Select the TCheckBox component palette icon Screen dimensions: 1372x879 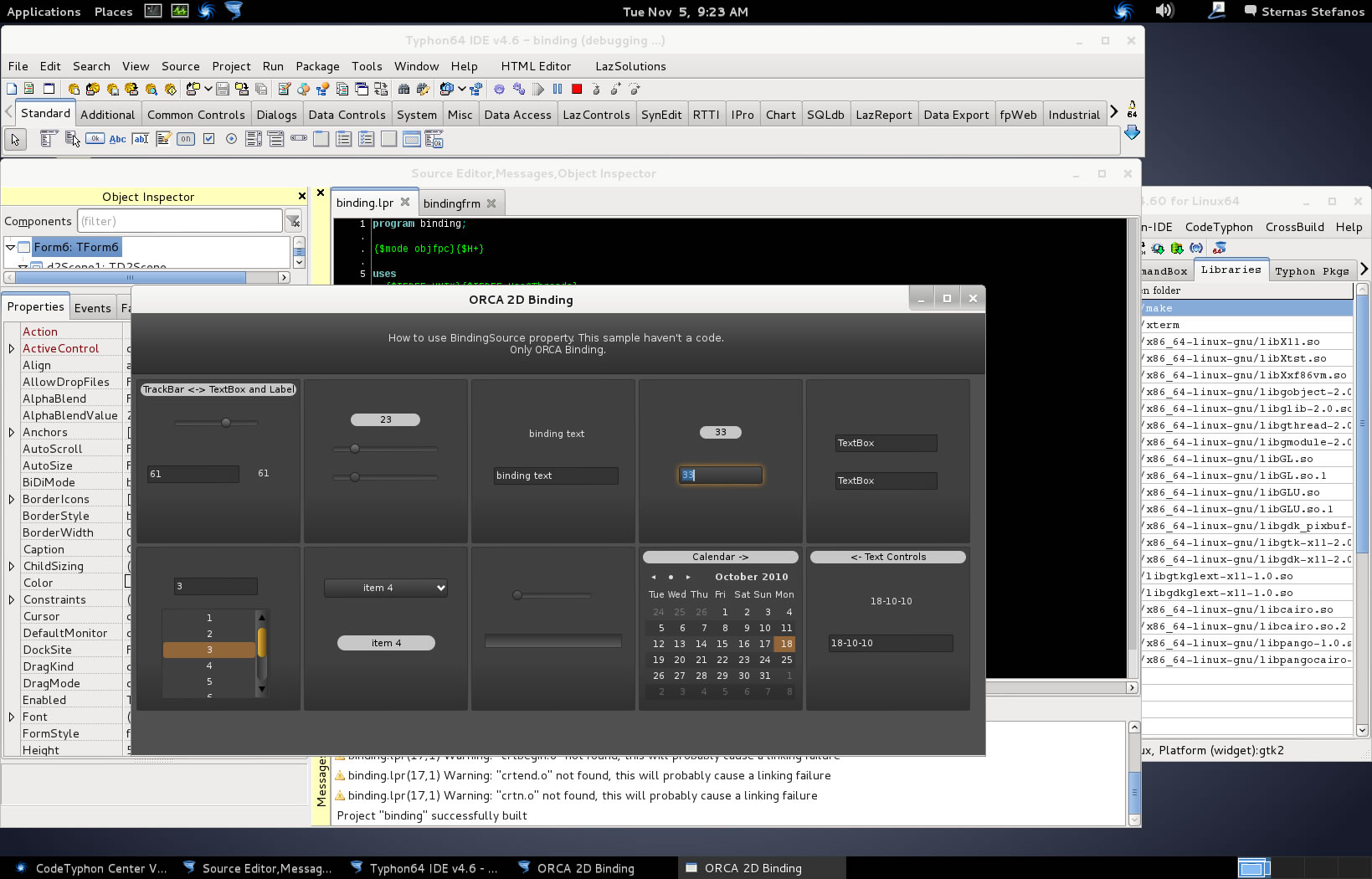tap(208, 139)
